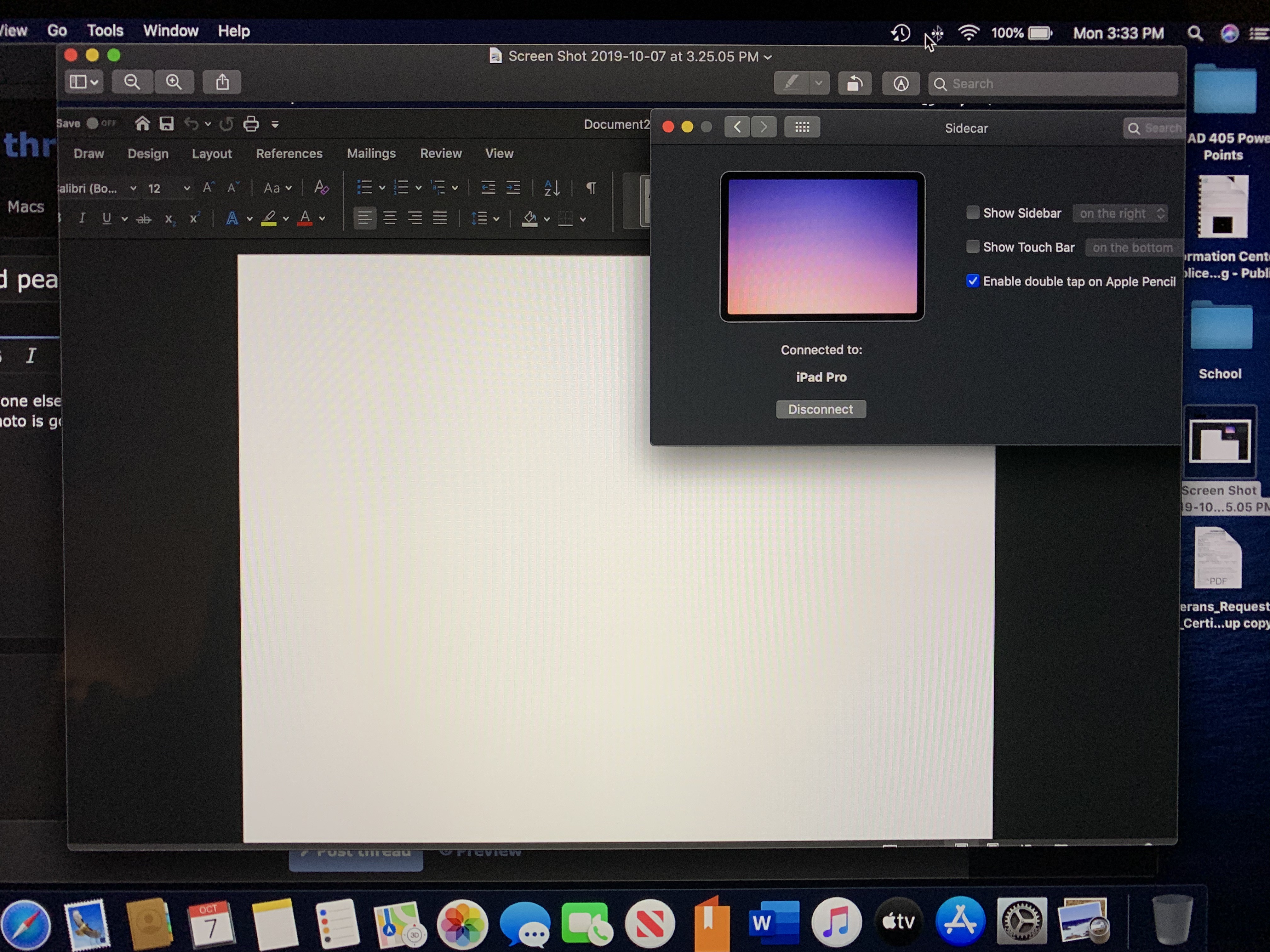
Task: Open the Review ribbon tab
Action: [x=441, y=153]
